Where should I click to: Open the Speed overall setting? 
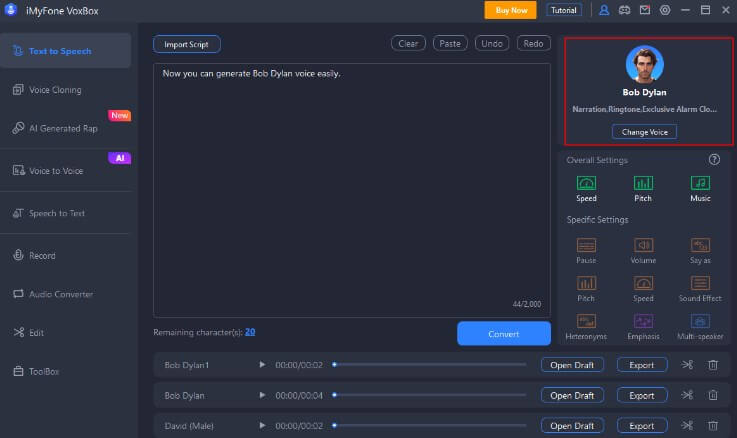(586, 188)
